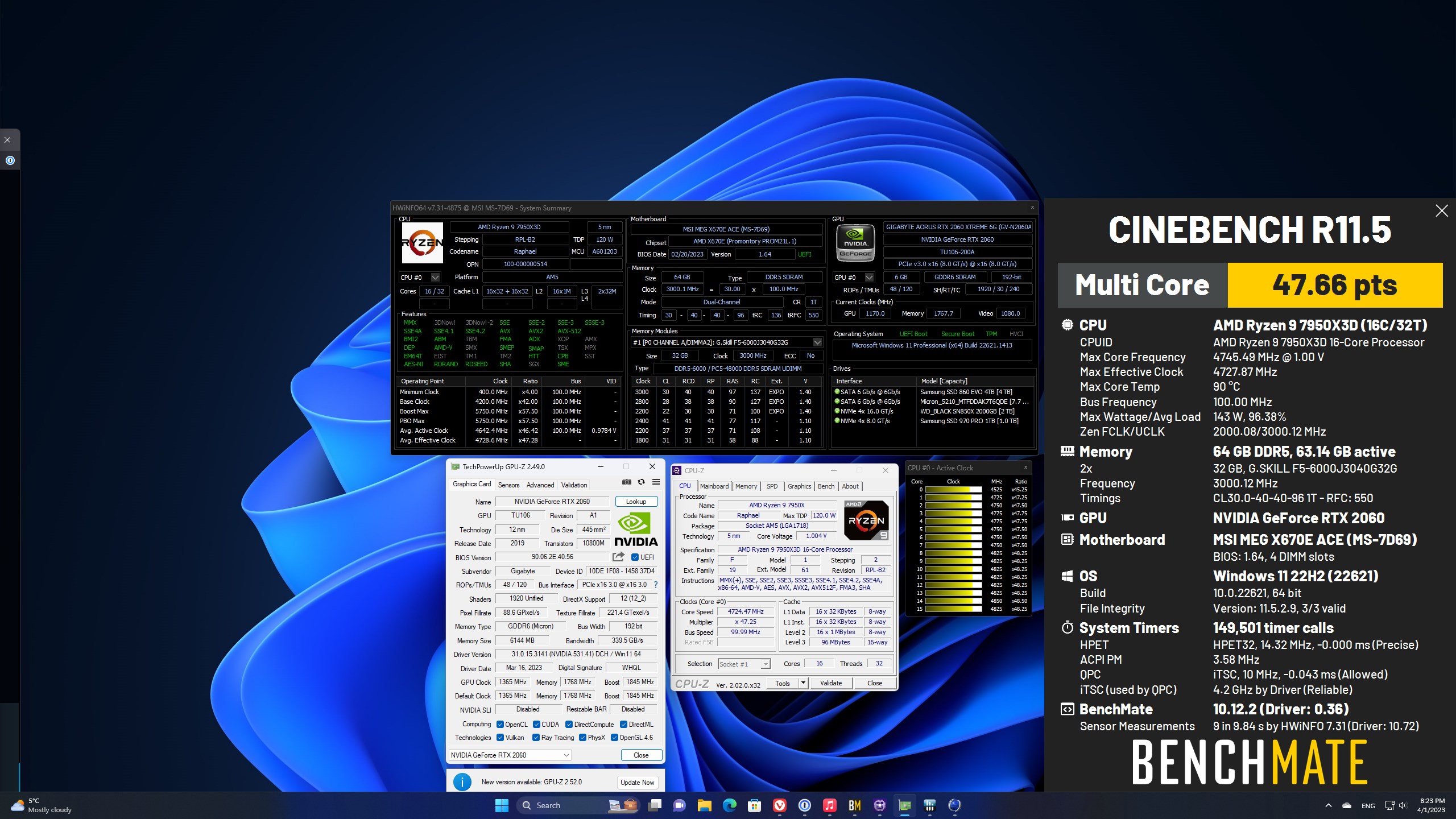Open network settings tray icon
Viewport: 1456px width, 819px height.
point(1389,806)
